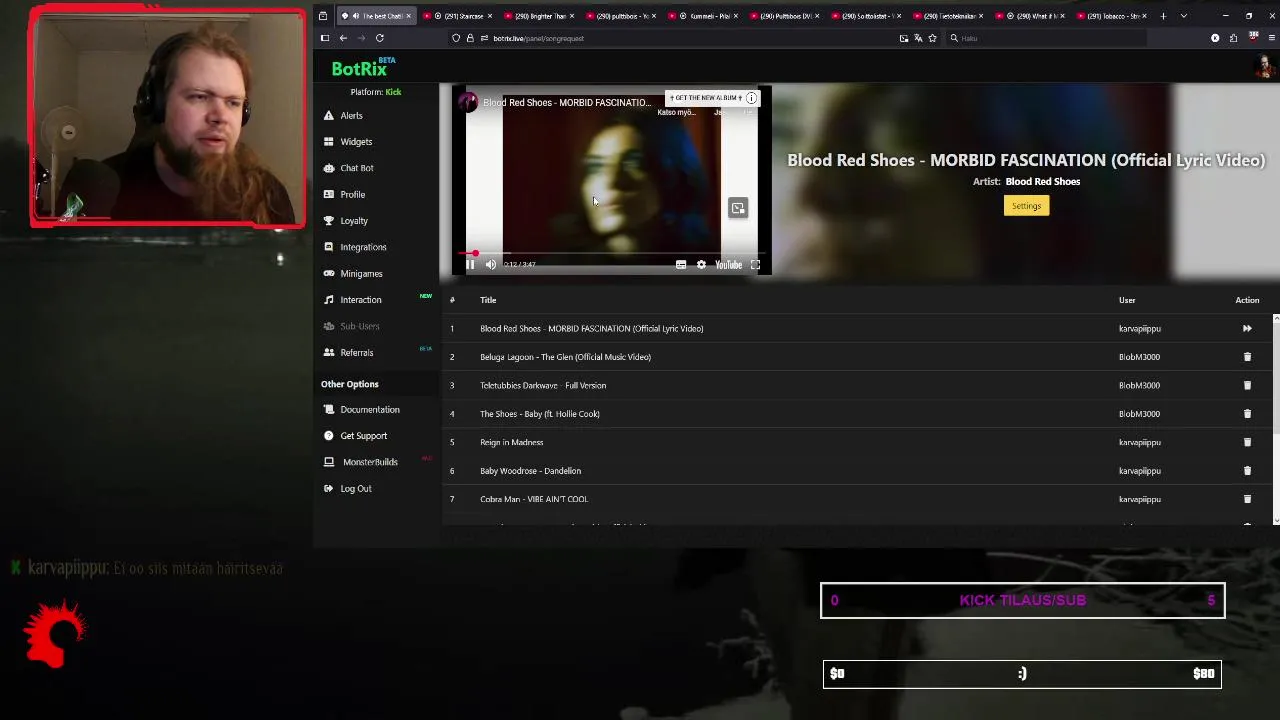Delete Beluga Lagoon - The Glen from queue
The height and width of the screenshot is (720, 1280).
1247,357
